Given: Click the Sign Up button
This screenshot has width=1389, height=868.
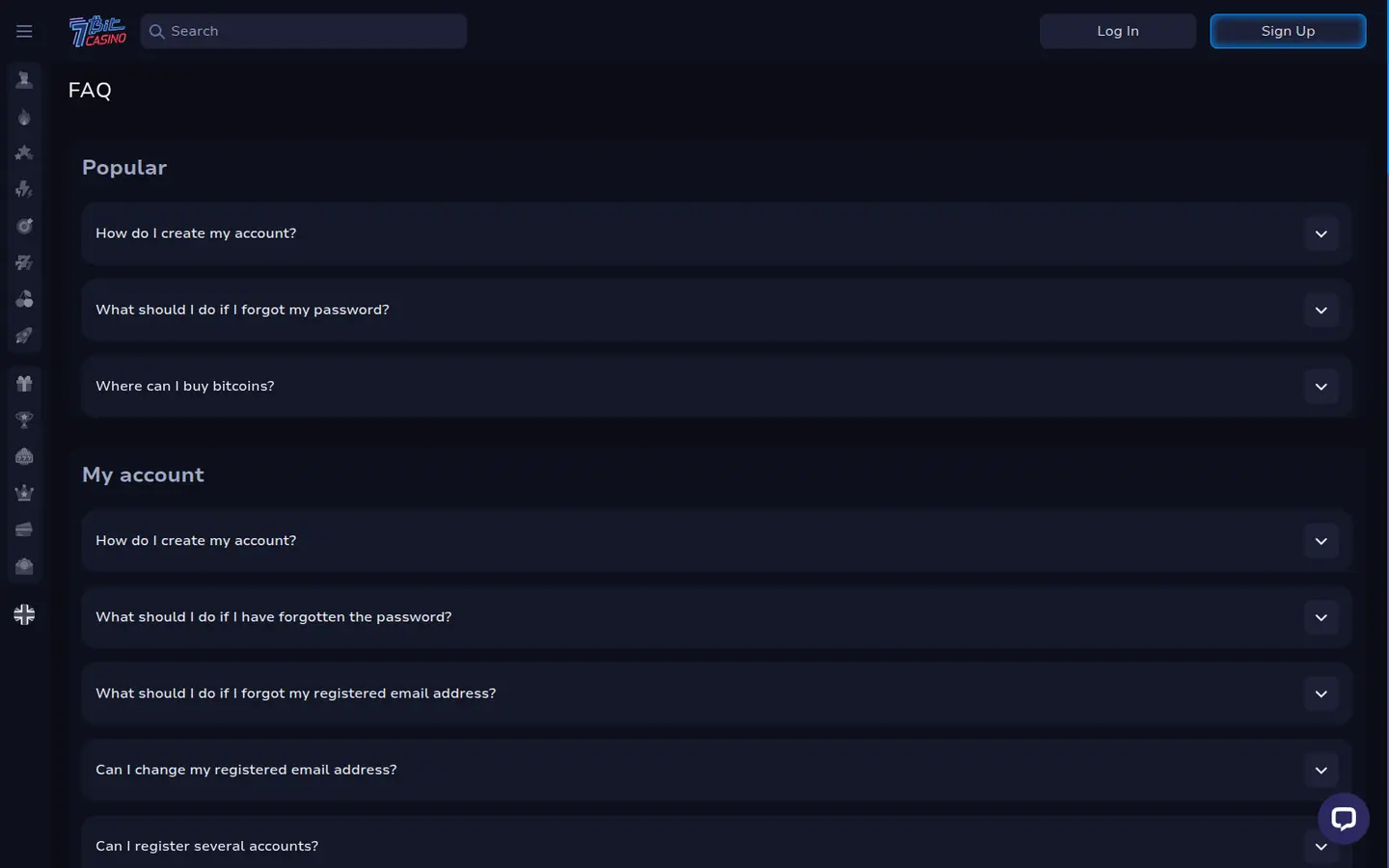Looking at the screenshot, I should pos(1288,31).
